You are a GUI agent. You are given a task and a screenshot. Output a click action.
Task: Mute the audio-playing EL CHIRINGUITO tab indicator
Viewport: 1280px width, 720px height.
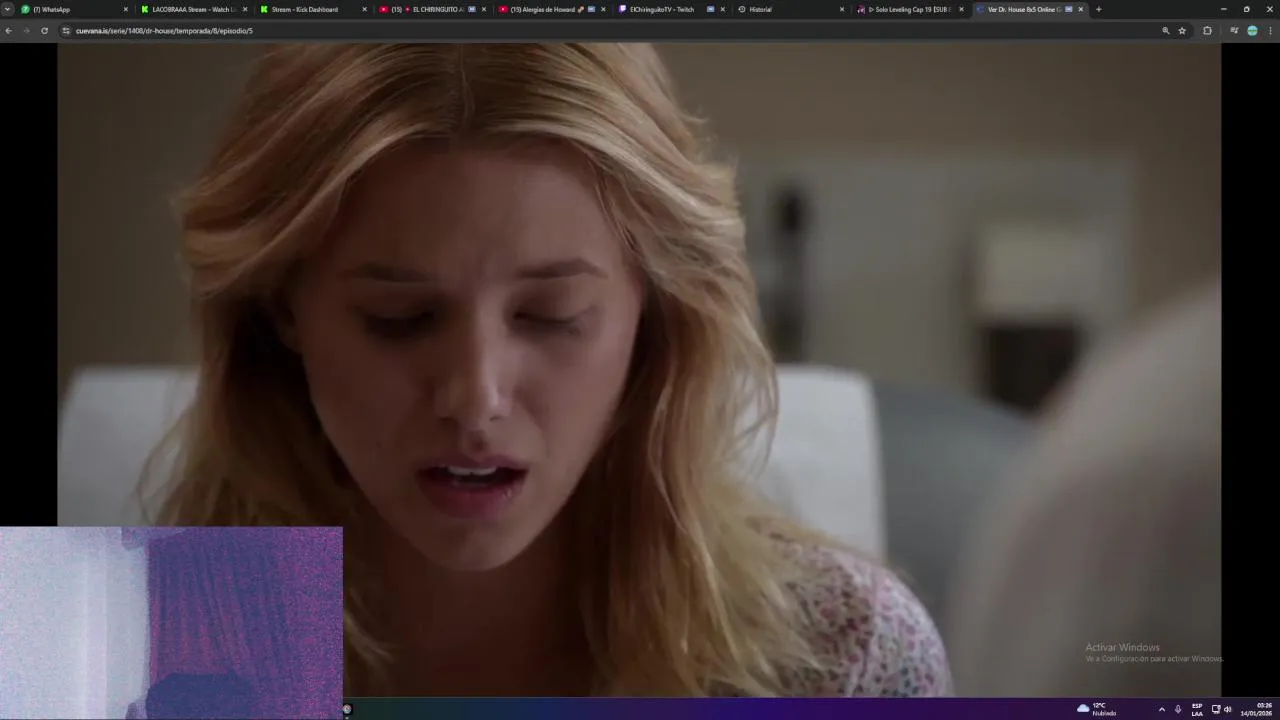coord(472,9)
